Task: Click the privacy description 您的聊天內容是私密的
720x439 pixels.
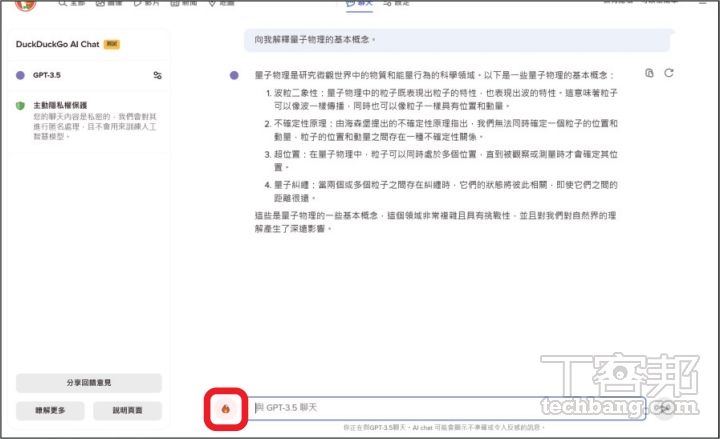Action: click(x=95, y=126)
